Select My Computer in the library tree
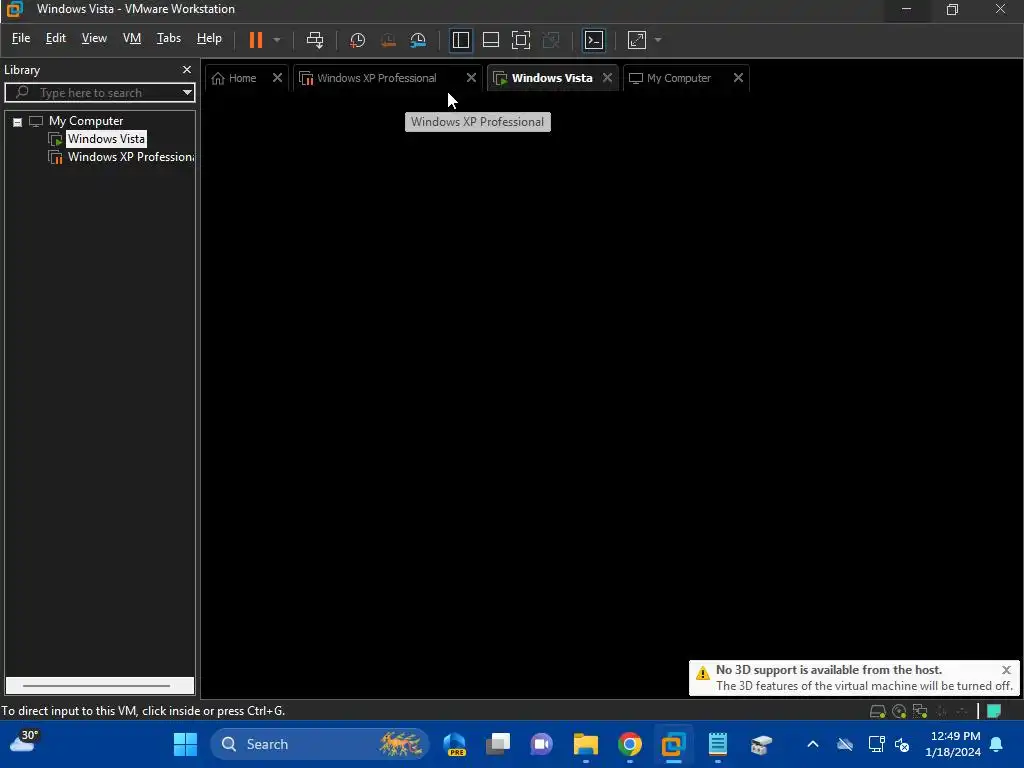The image size is (1024, 768). 86,121
